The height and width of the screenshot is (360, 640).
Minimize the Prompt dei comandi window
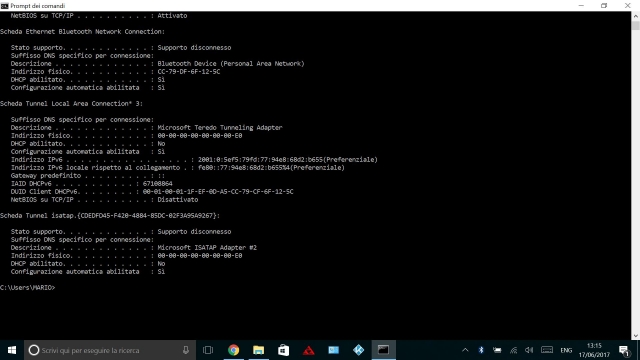pyautogui.click(x=581, y=6)
